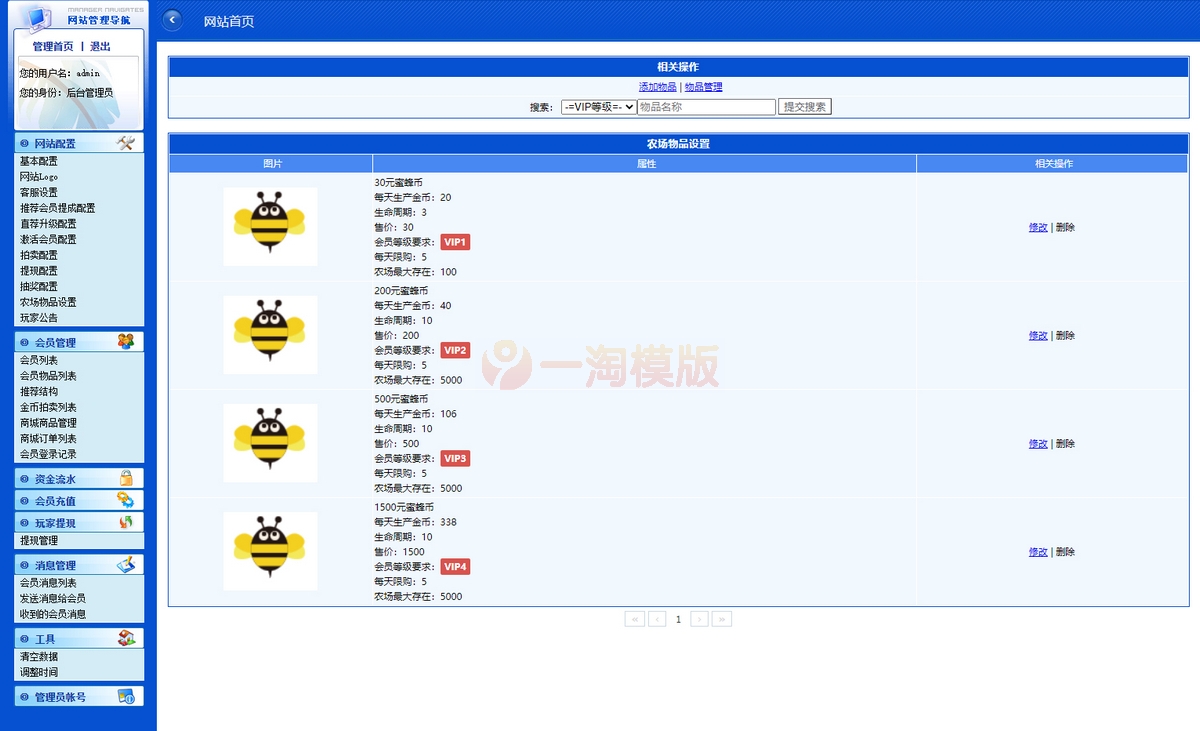Click the 200元蜜蜂币 bee thumbnail image
Image resolution: width=1200 pixels, height=731 pixels.
[270, 335]
